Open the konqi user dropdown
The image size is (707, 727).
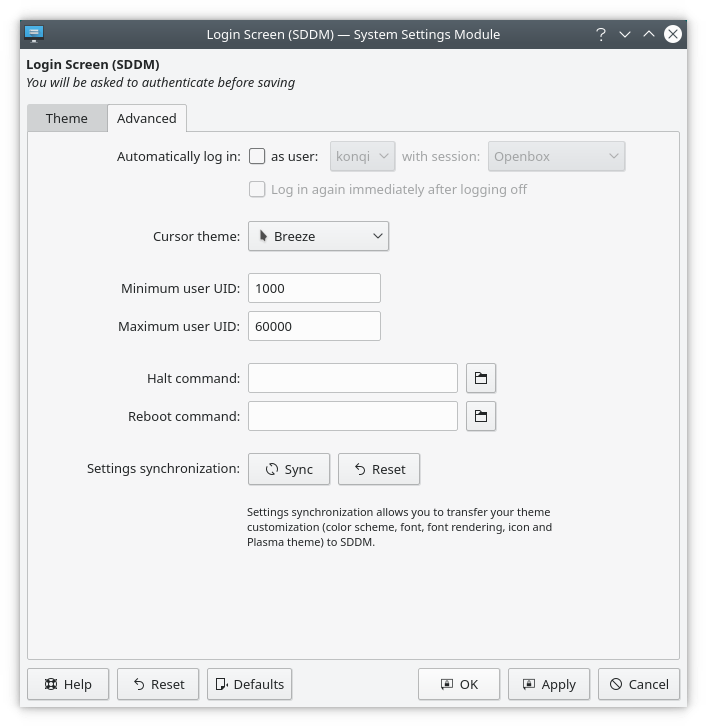pos(363,156)
